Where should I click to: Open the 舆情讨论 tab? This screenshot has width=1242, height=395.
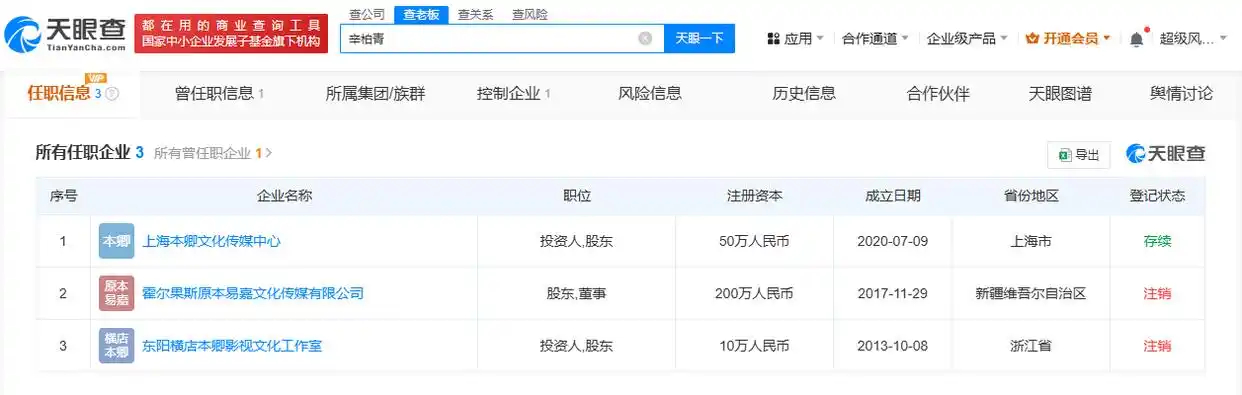tap(1181, 94)
